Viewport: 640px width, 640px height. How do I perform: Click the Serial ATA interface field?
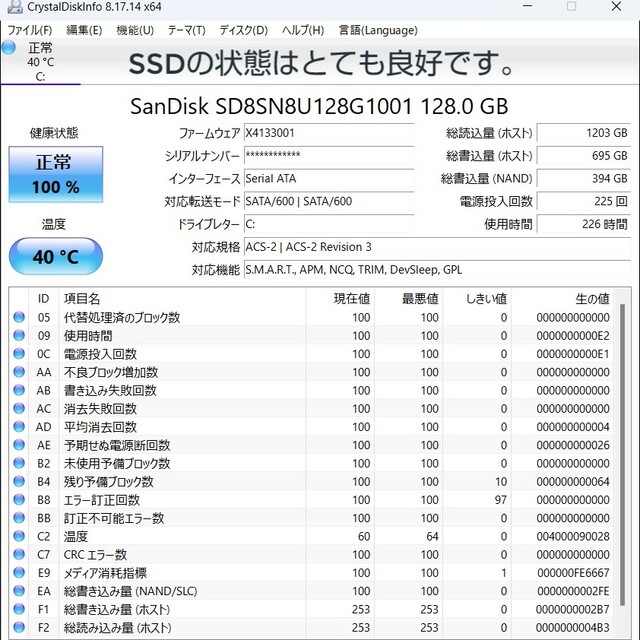pos(329,178)
